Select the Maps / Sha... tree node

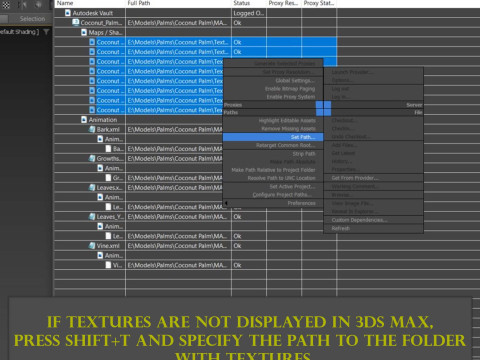tap(105, 32)
